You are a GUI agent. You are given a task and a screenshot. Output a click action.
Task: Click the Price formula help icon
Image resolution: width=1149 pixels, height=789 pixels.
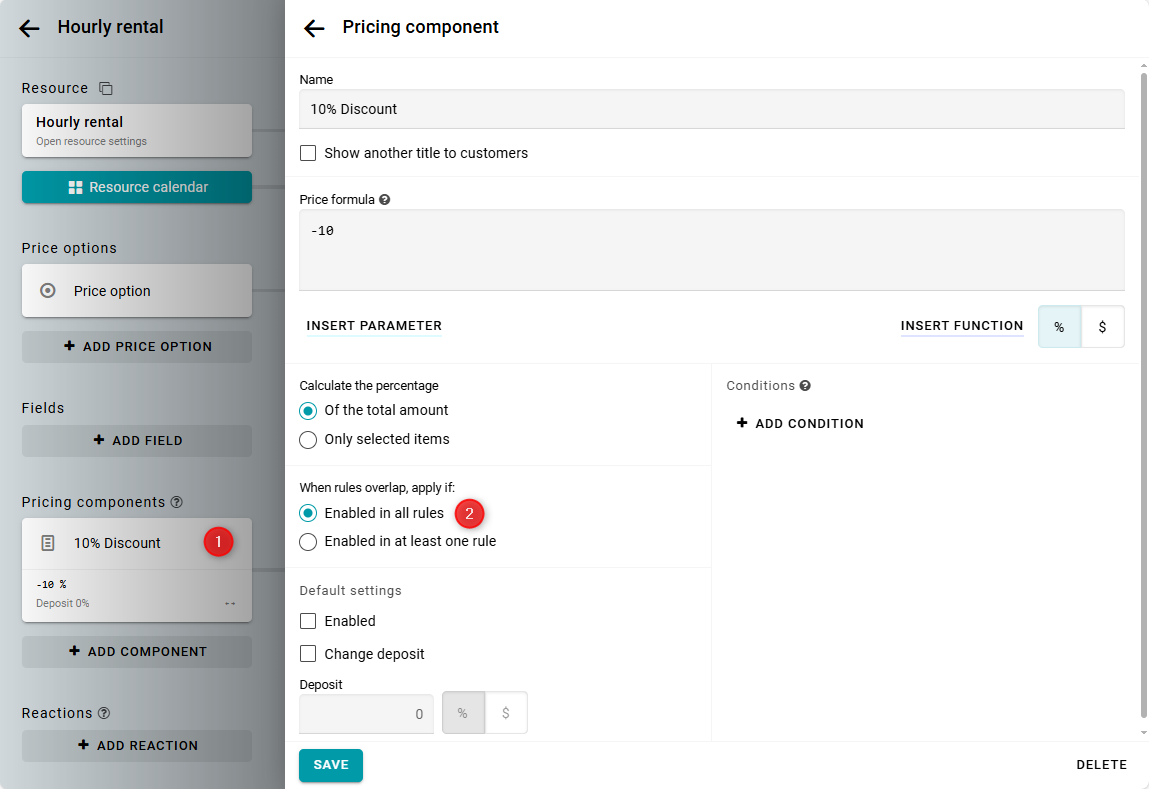(x=385, y=200)
